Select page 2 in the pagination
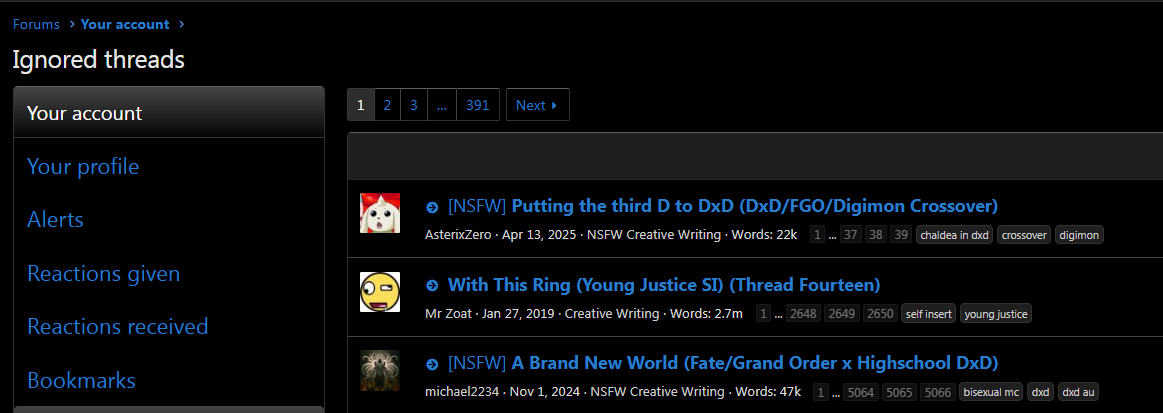This screenshot has height=413, width=1163. click(387, 105)
